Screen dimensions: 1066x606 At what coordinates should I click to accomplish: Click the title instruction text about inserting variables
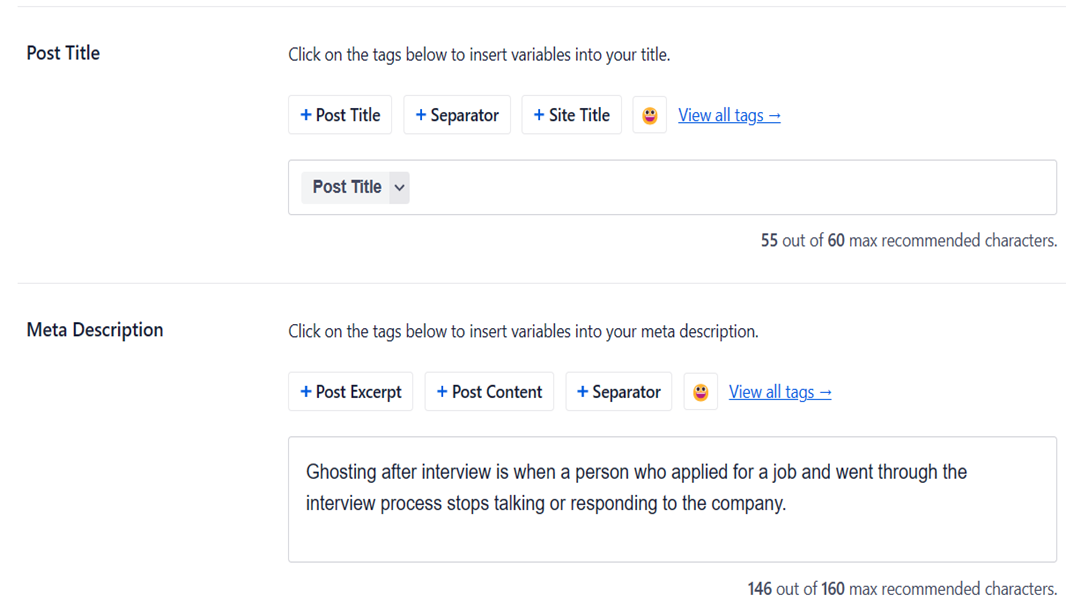coord(479,54)
